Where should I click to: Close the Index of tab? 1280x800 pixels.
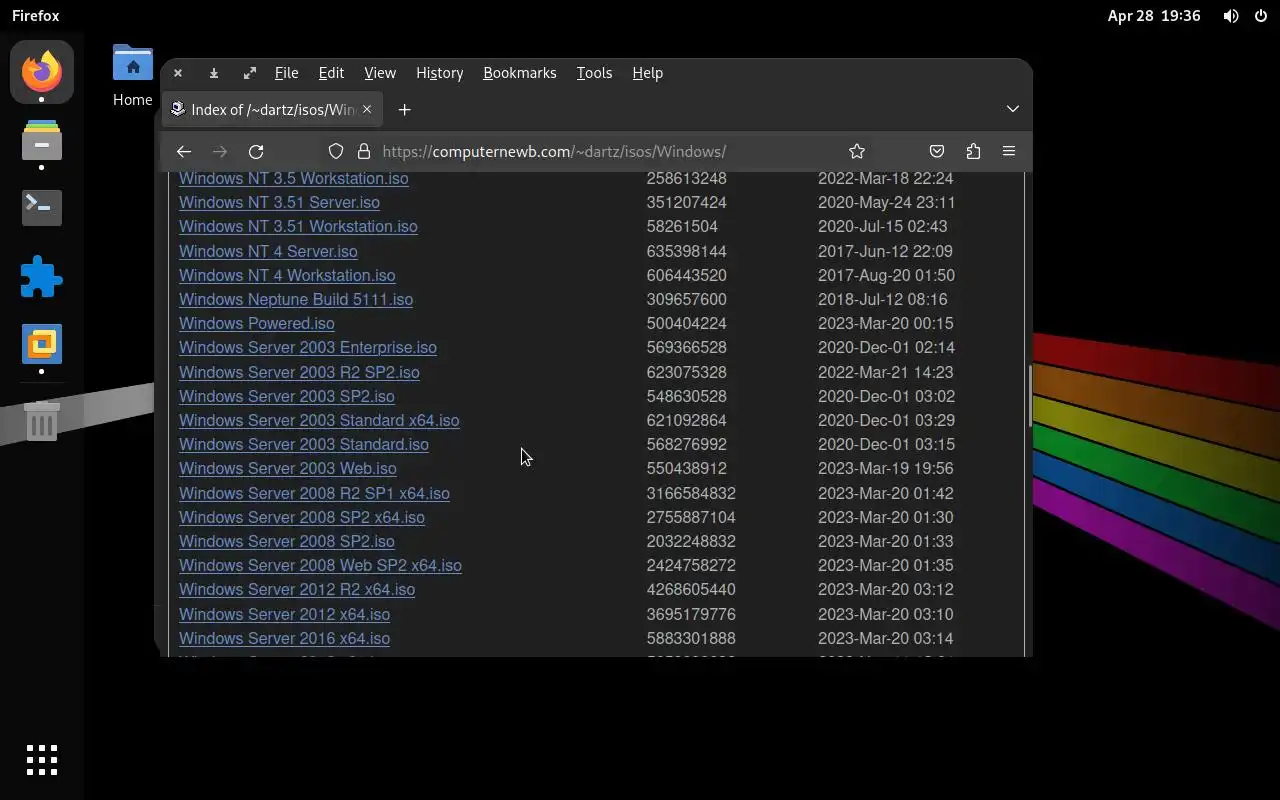click(x=367, y=110)
